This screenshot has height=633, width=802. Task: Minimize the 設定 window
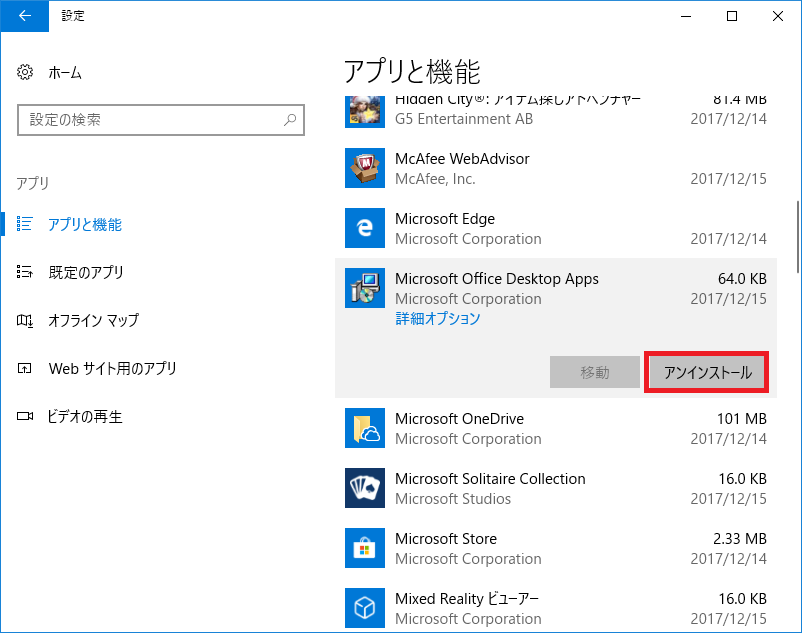686,16
